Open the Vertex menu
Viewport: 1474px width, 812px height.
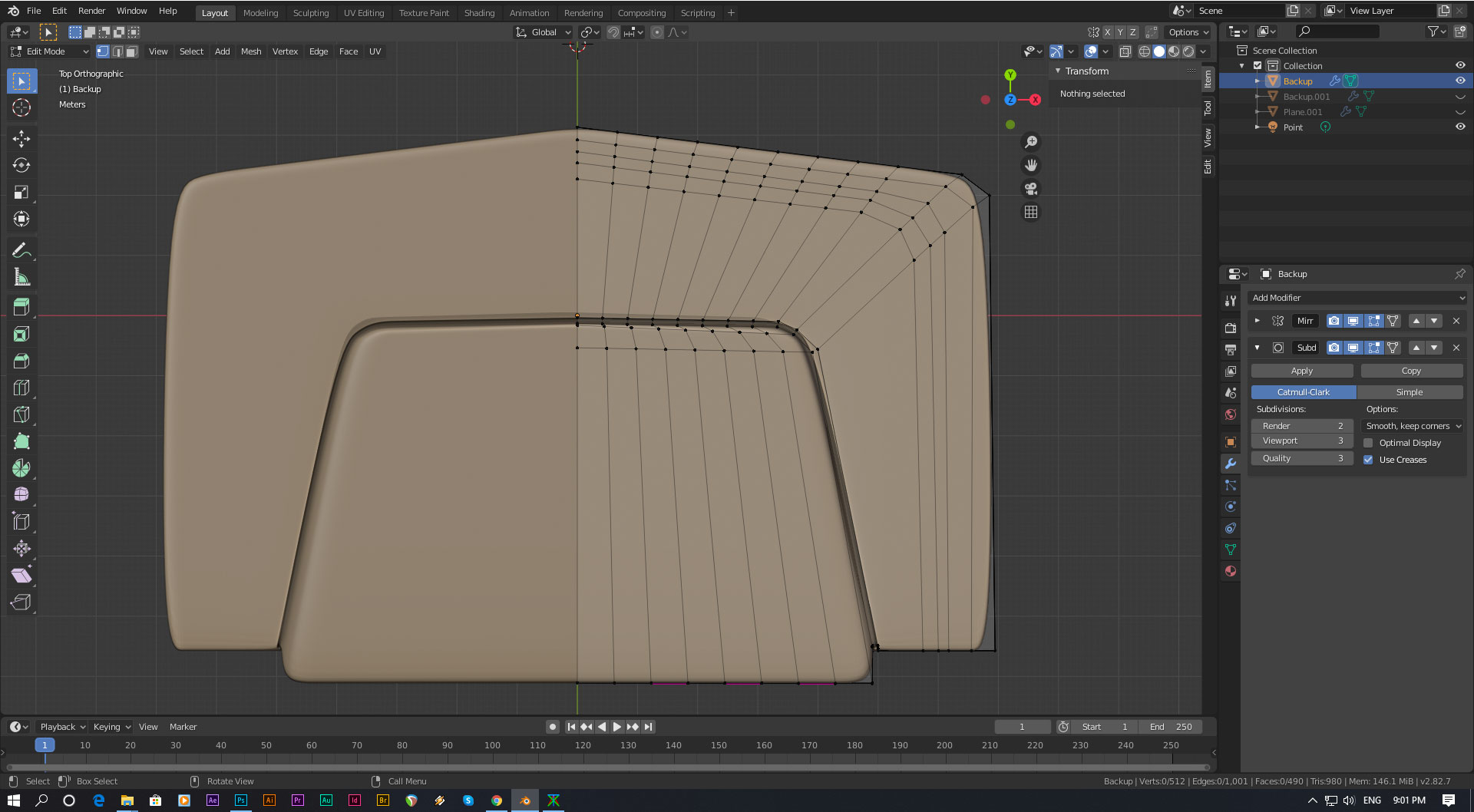[285, 51]
